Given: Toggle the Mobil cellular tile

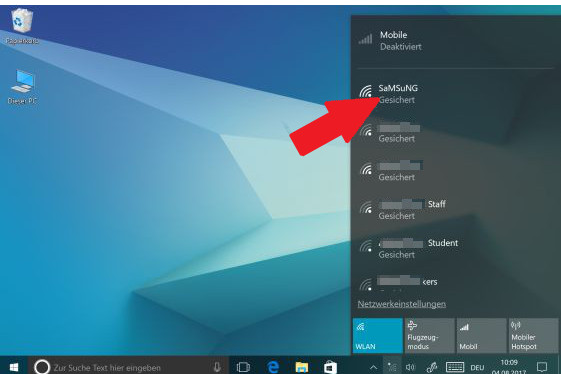Looking at the screenshot, I should pyautogui.click(x=481, y=335).
